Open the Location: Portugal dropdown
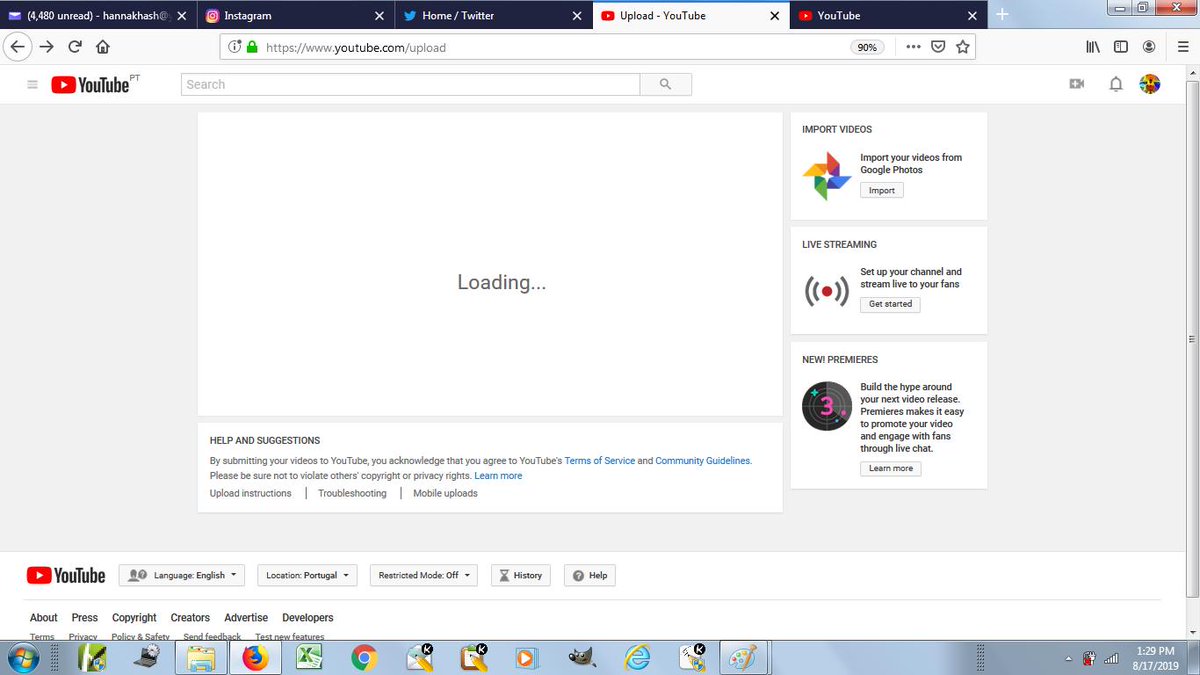Image resolution: width=1200 pixels, height=675 pixels. click(307, 575)
